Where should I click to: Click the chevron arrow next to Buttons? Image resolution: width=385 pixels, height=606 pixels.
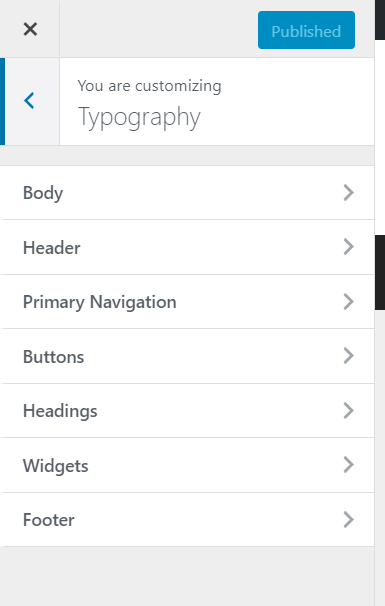(349, 356)
